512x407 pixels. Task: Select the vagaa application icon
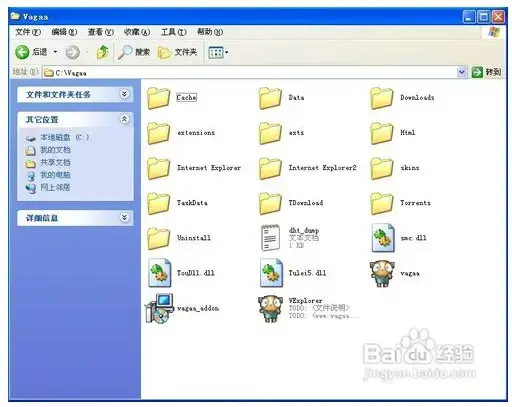[x=382, y=273]
